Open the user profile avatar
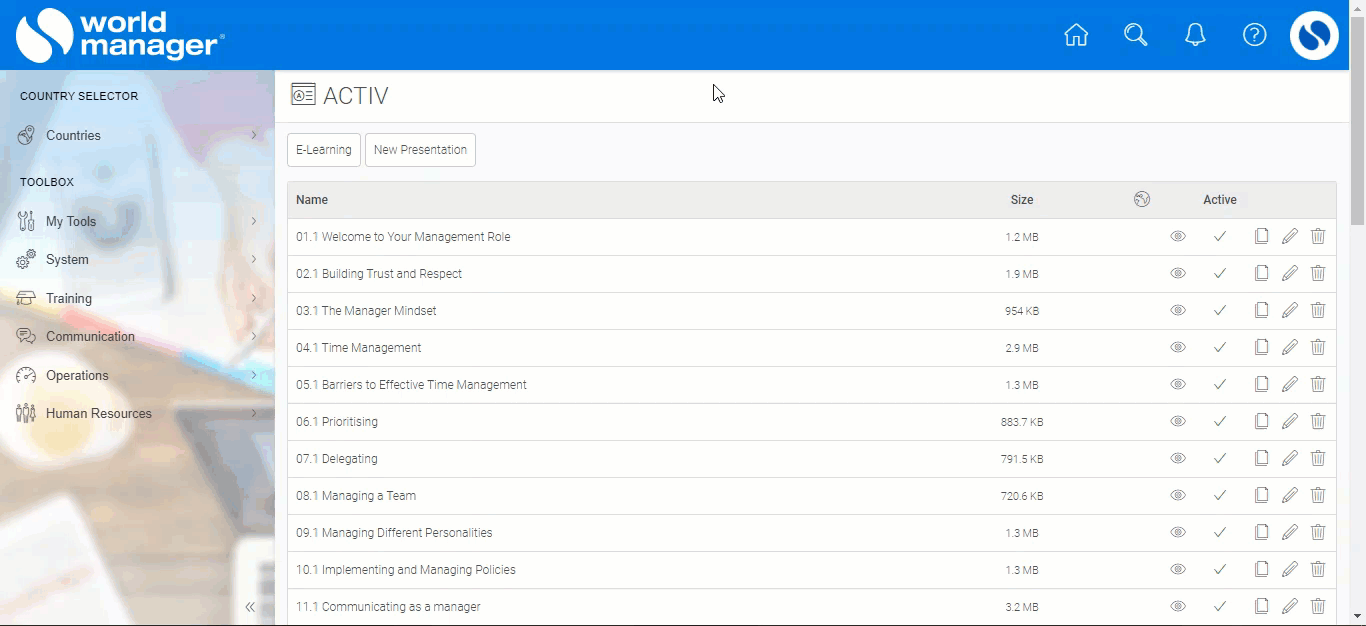Image resolution: width=1366 pixels, height=626 pixels. click(x=1314, y=36)
